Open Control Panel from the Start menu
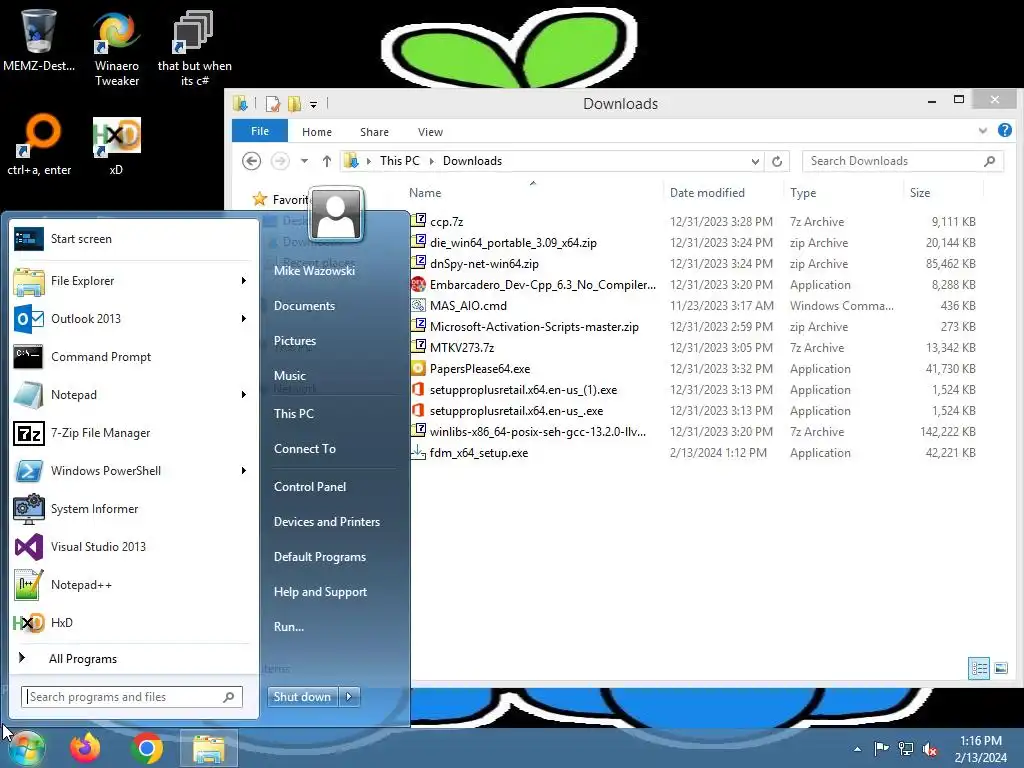Viewport: 1024px width, 768px height. pos(310,487)
